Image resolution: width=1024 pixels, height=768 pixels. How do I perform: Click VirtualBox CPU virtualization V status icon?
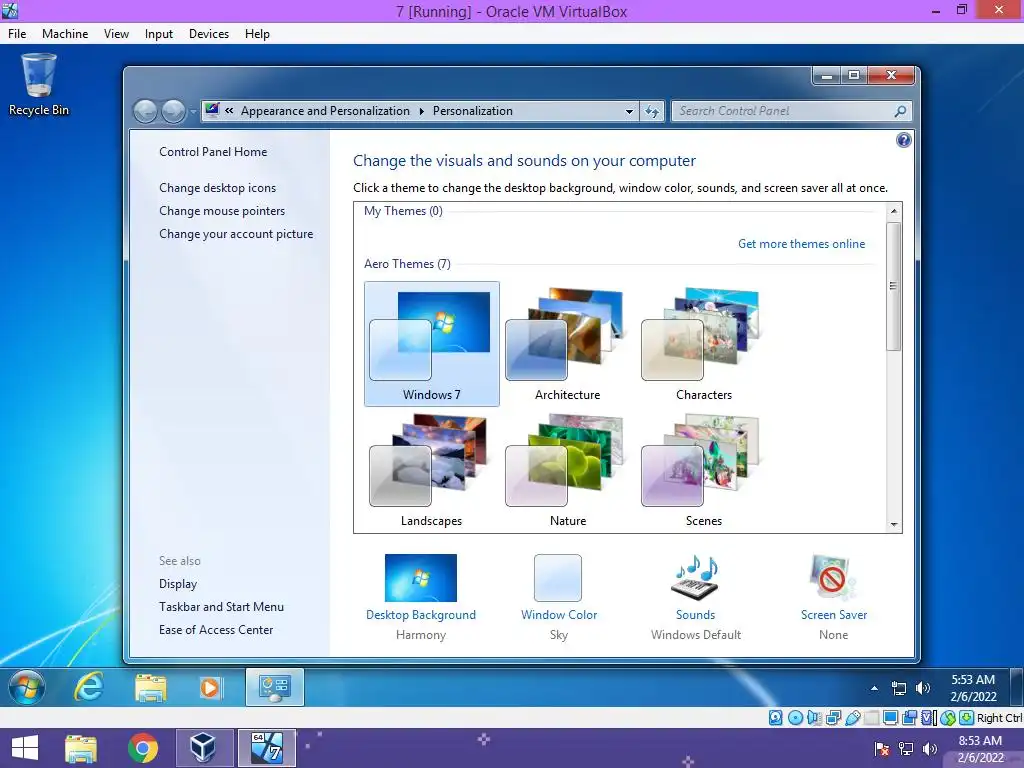click(928, 718)
